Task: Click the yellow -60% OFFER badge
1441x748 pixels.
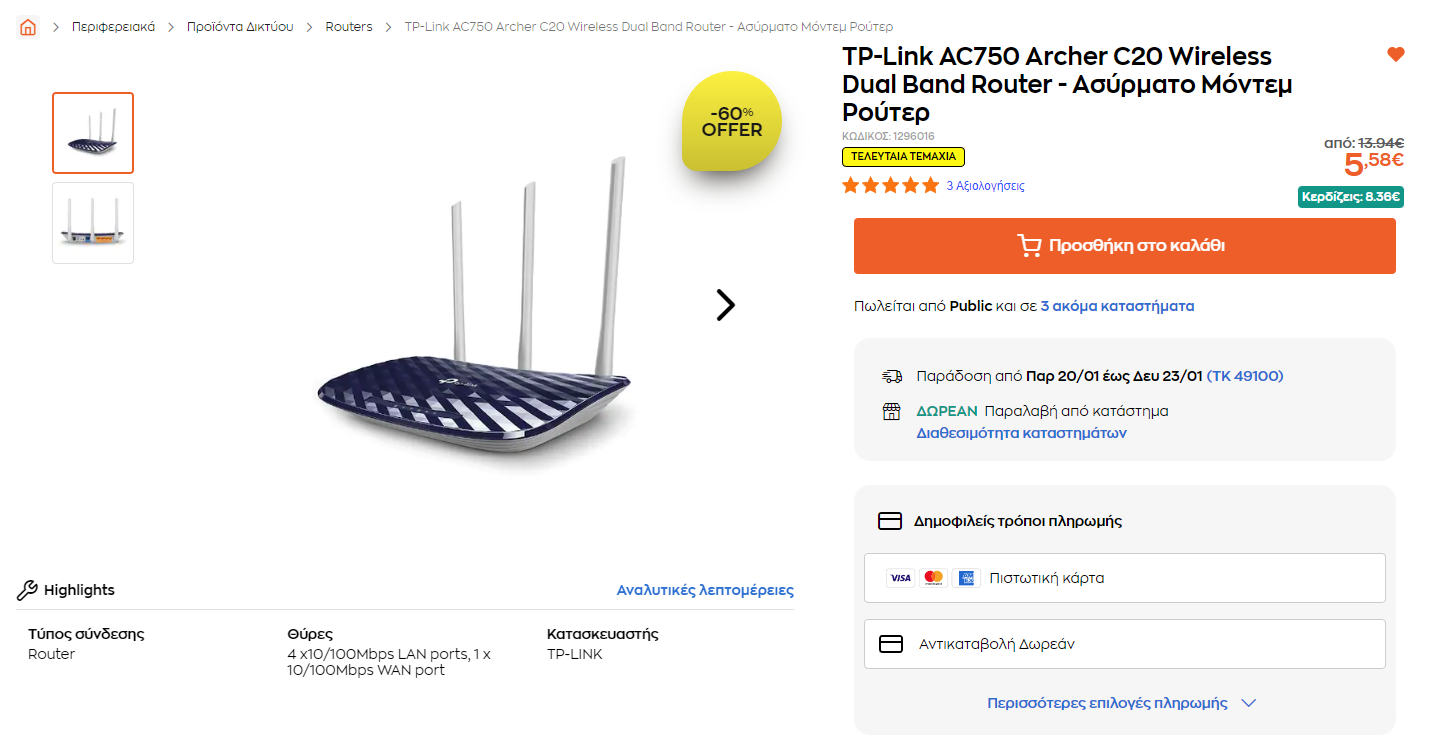Action: click(731, 121)
